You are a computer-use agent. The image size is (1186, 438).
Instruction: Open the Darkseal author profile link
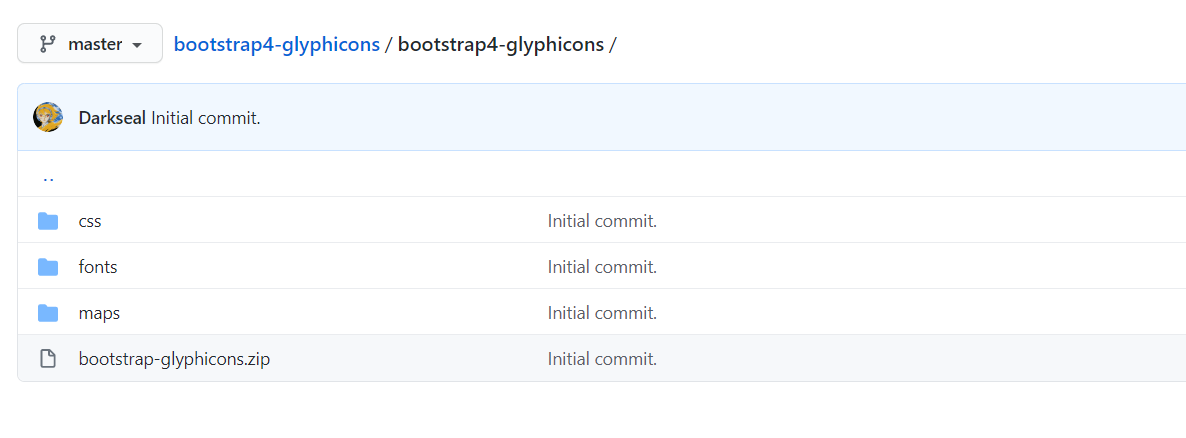(113, 118)
